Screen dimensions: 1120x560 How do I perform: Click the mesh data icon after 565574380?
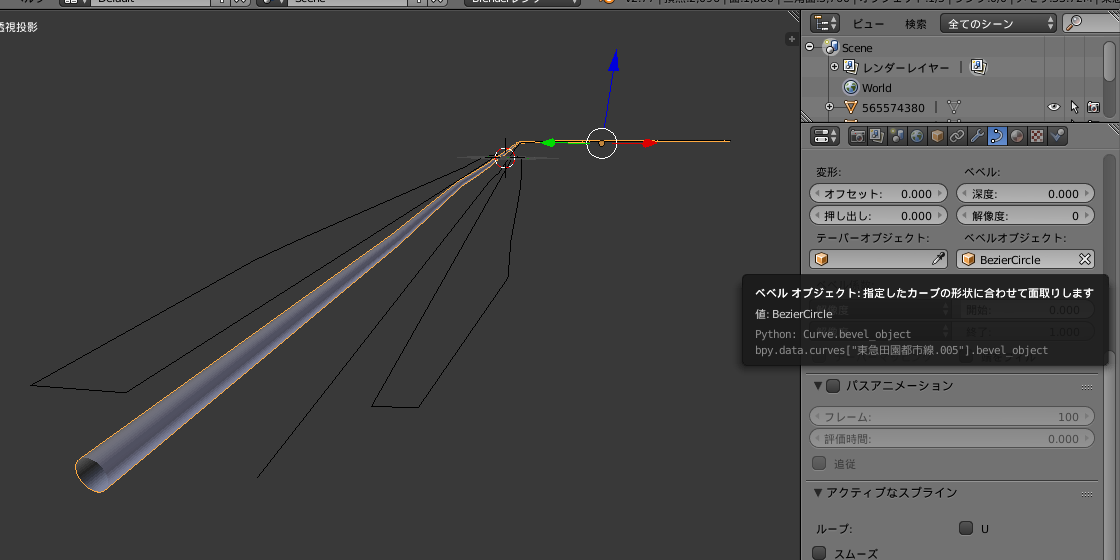pos(954,108)
